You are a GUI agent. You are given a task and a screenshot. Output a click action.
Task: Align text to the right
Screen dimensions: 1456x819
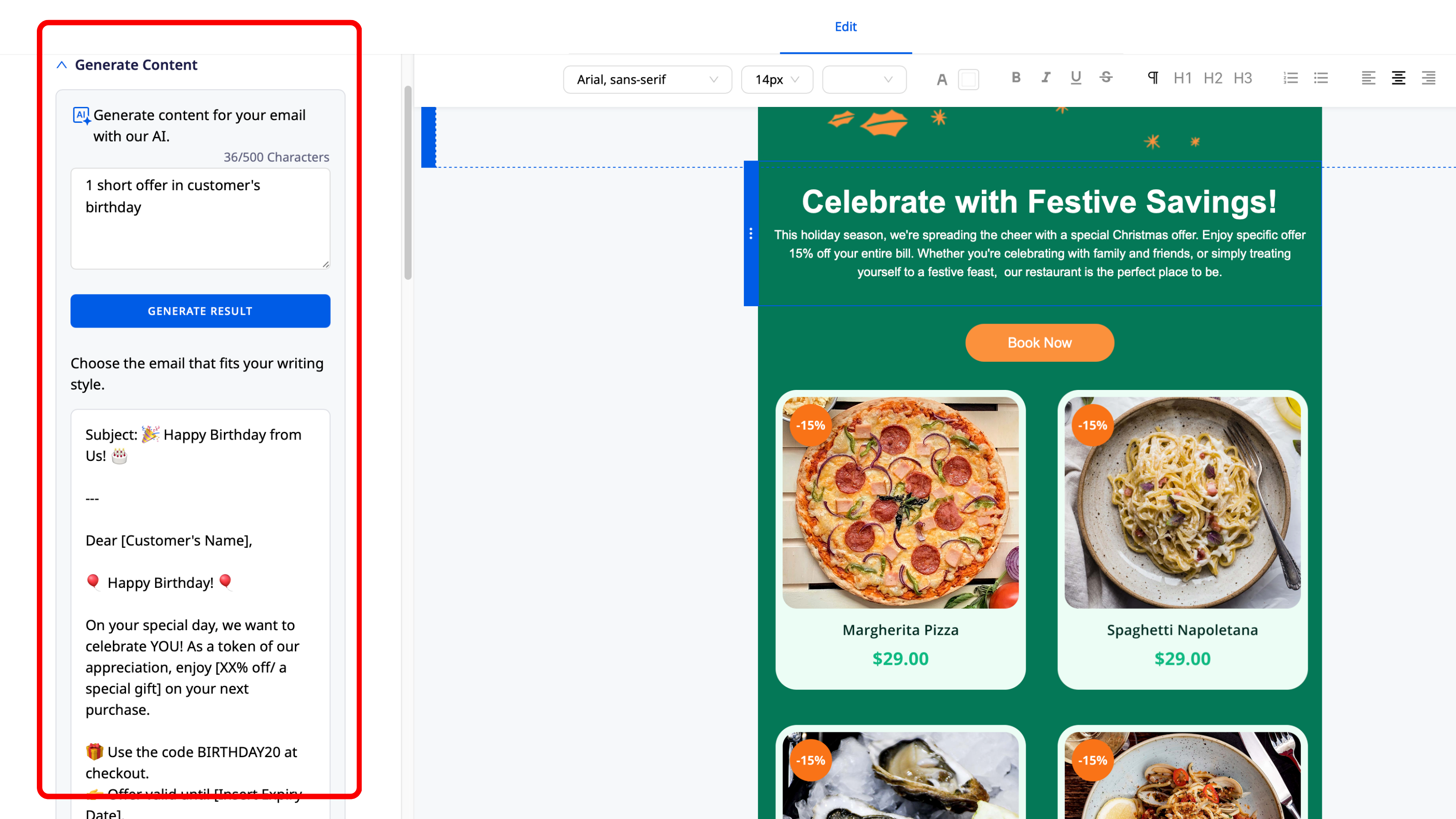pyautogui.click(x=1428, y=78)
